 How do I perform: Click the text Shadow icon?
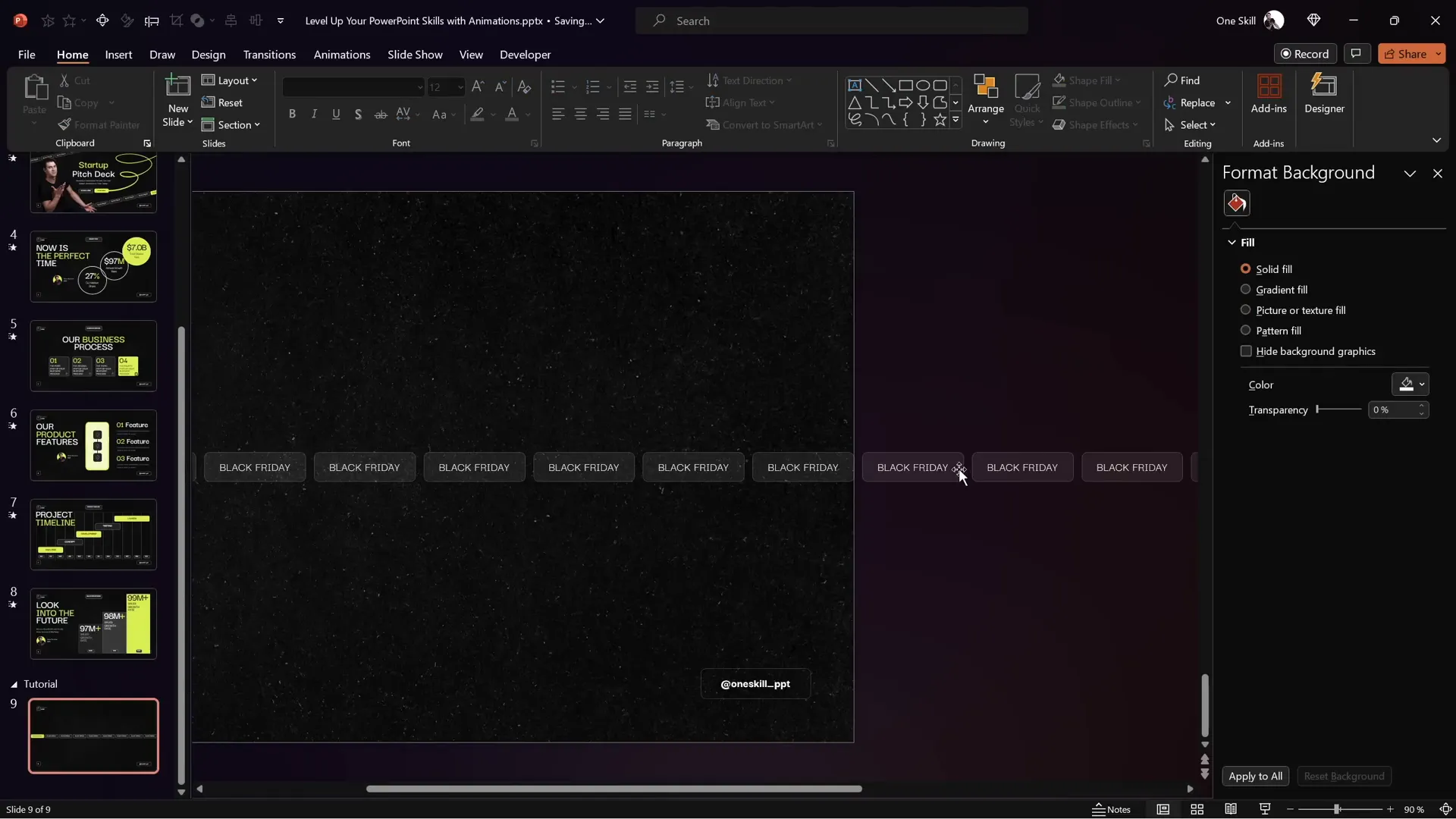358,115
